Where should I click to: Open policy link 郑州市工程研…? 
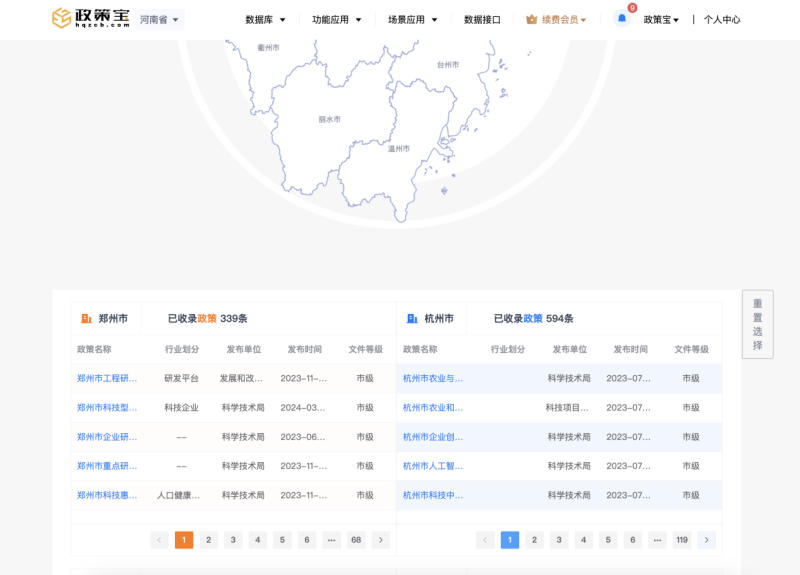click(x=107, y=378)
